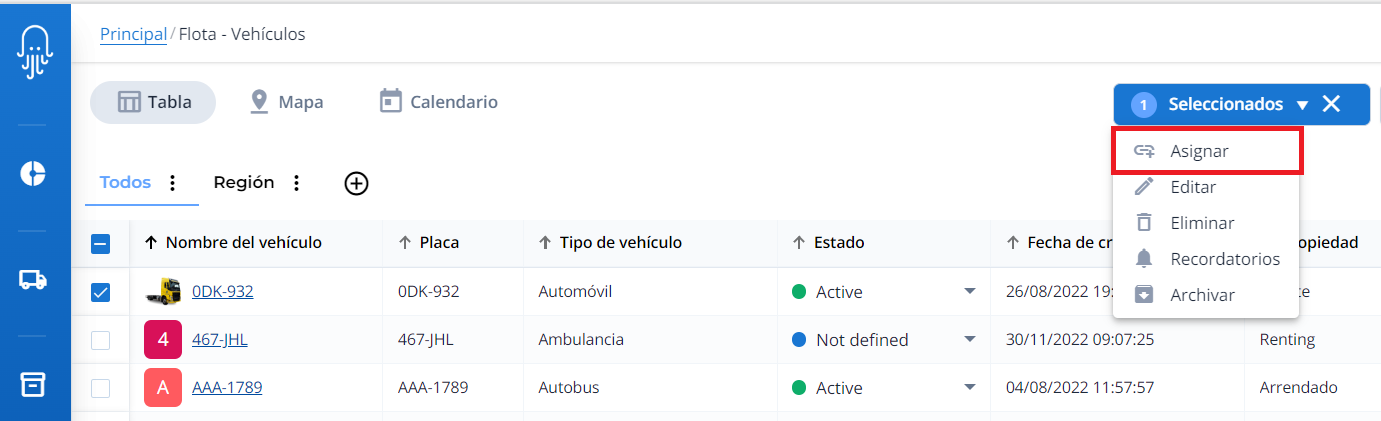Viewport: 1381px width, 421px height.
Task: Open the Estado dropdown for AAA-1789
Action: click(x=969, y=387)
